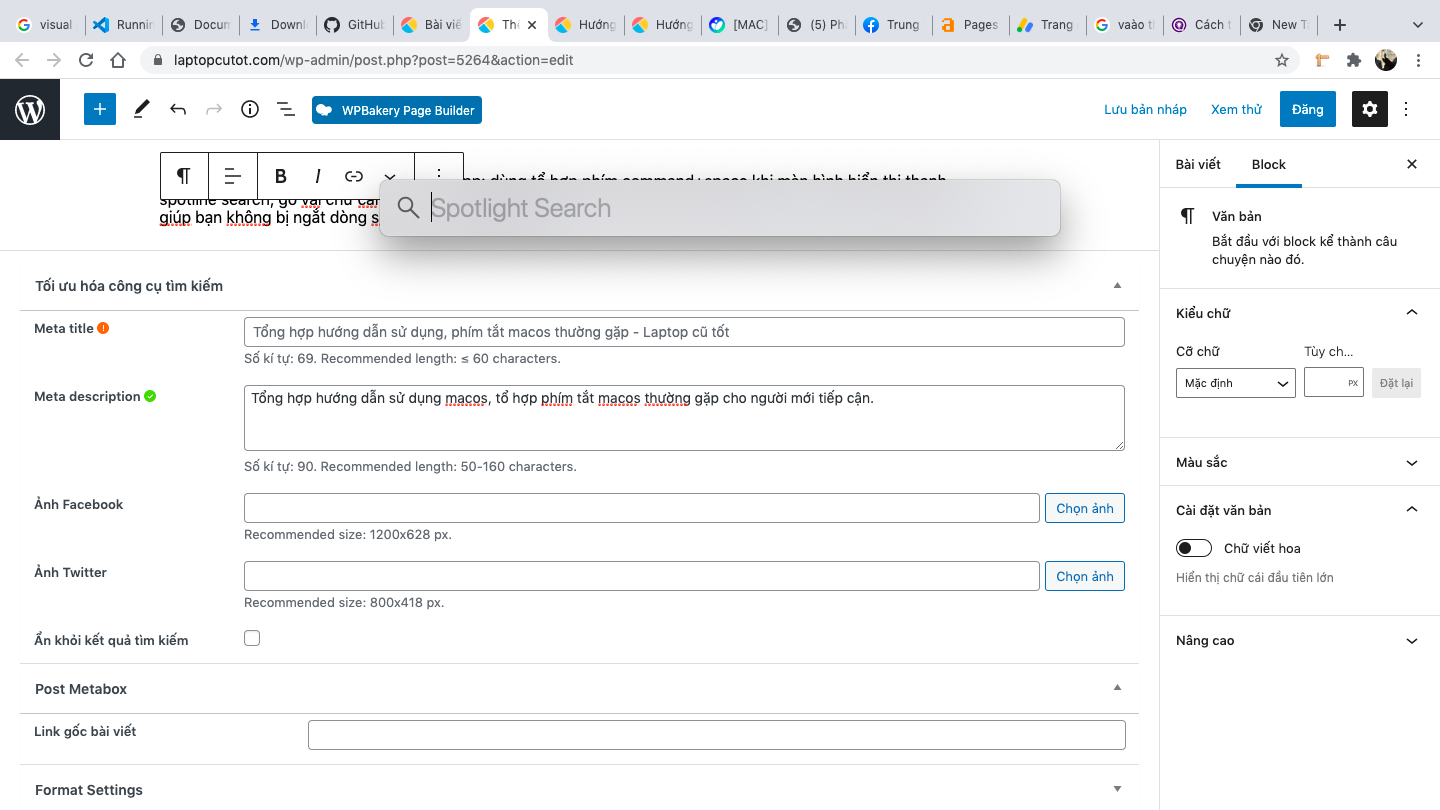Expand the Nâng cao section
1440x810 pixels.
pyautogui.click(x=1297, y=641)
